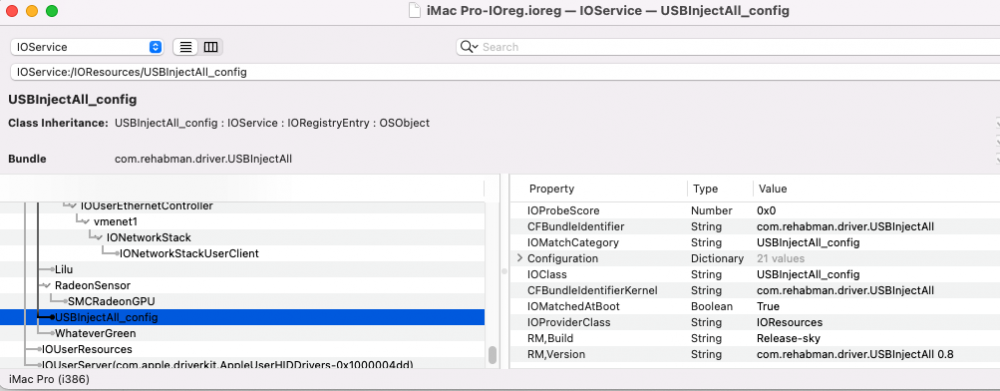Image resolution: width=1000 pixels, height=391 pixels.
Task: Select SMCRadeonGPU in the tree
Action: point(112,301)
